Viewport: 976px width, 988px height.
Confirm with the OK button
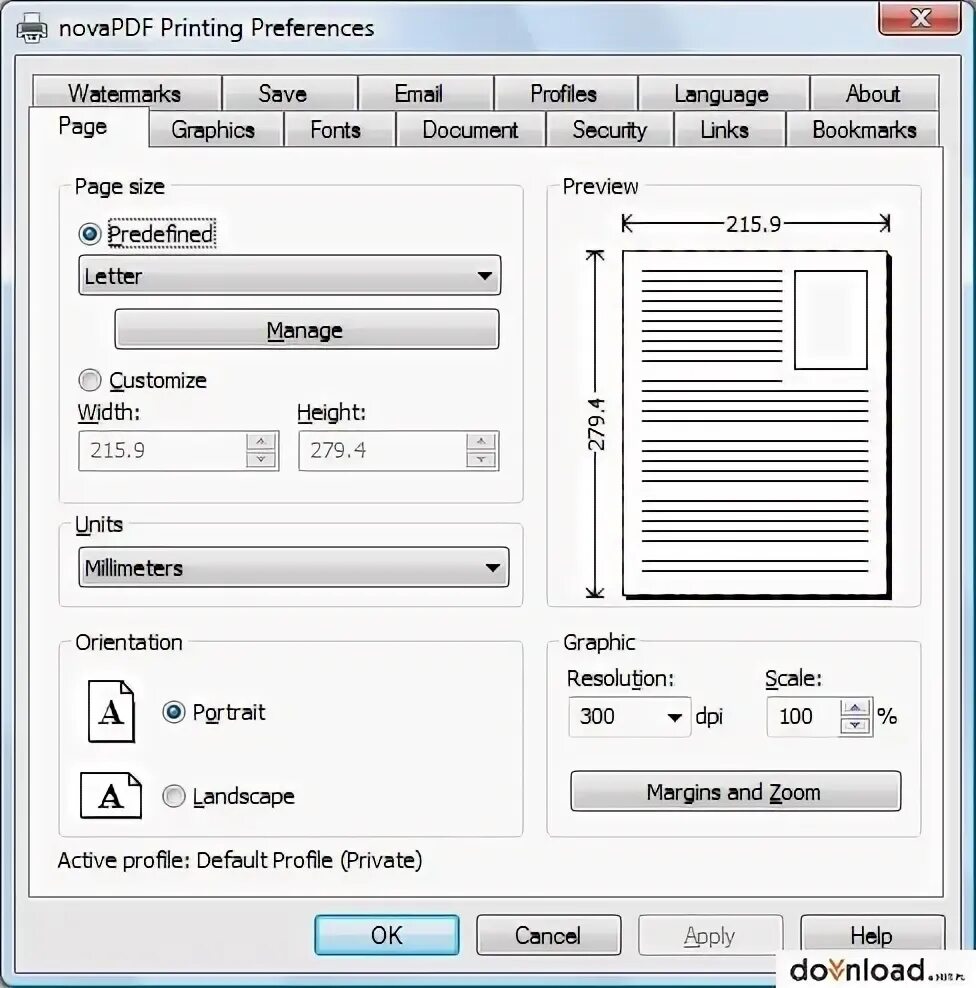click(x=387, y=935)
